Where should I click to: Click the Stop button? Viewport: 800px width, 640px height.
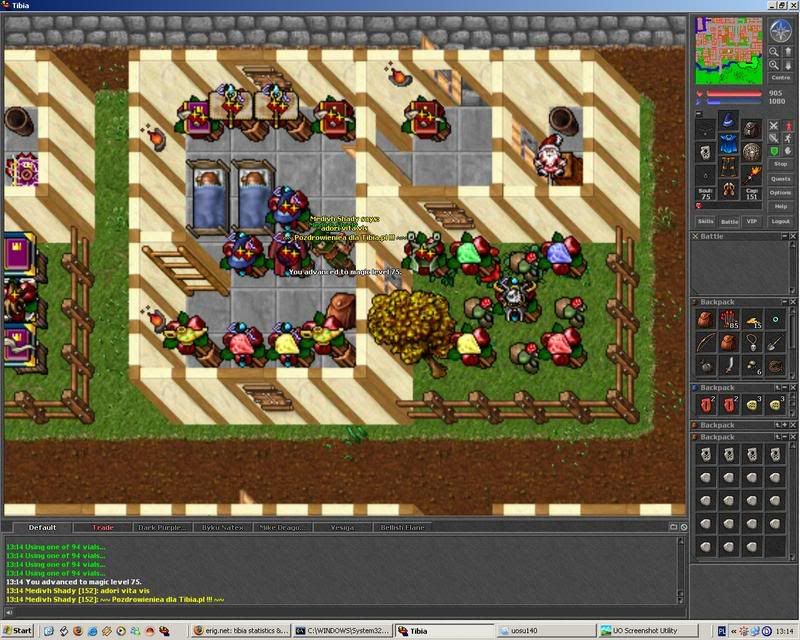click(x=781, y=164)
